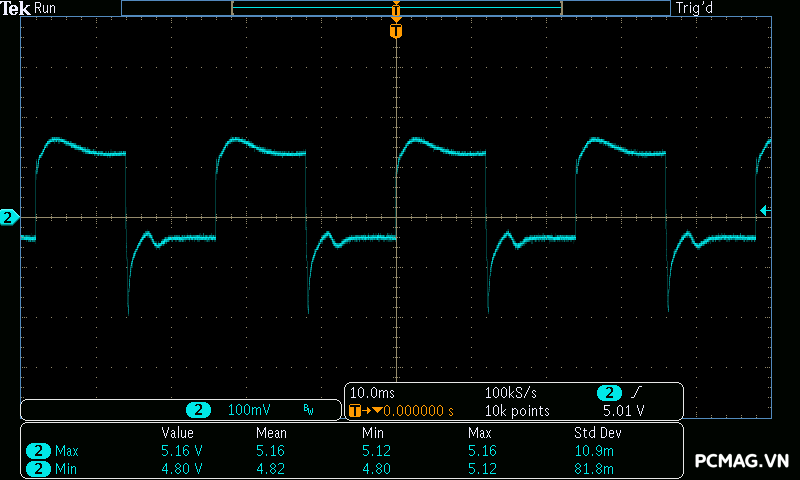
Task: Select the channel 2 ground reference marker
Action: pos(9,217)
